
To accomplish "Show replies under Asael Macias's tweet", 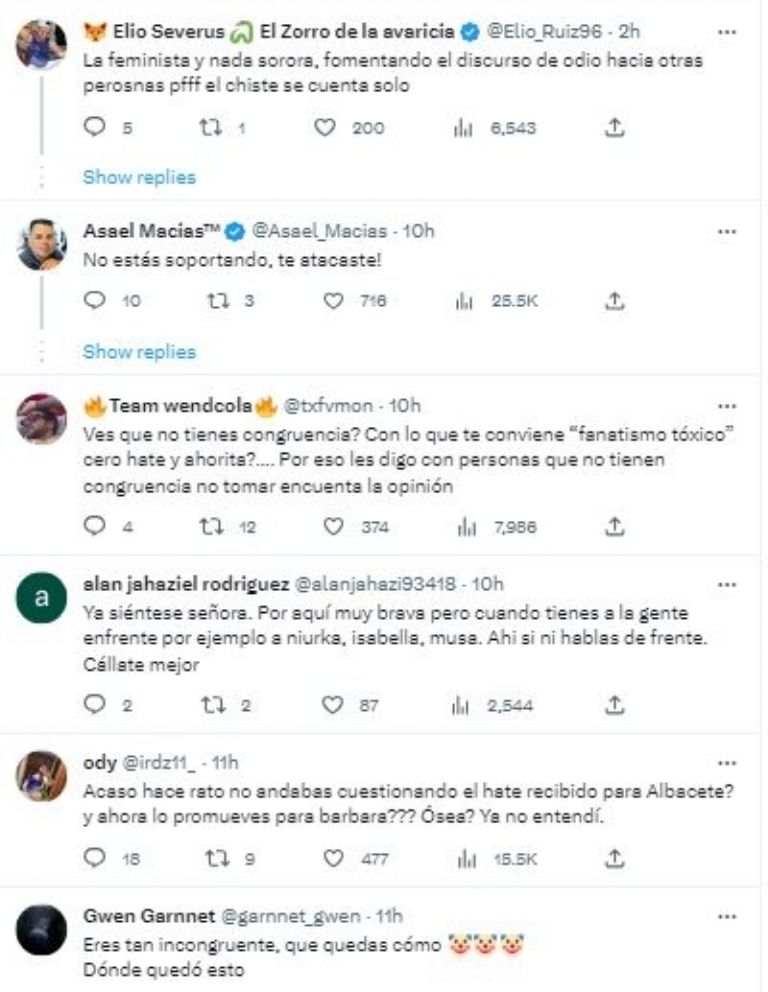I will pyautogui.click(x=139, y=351).
